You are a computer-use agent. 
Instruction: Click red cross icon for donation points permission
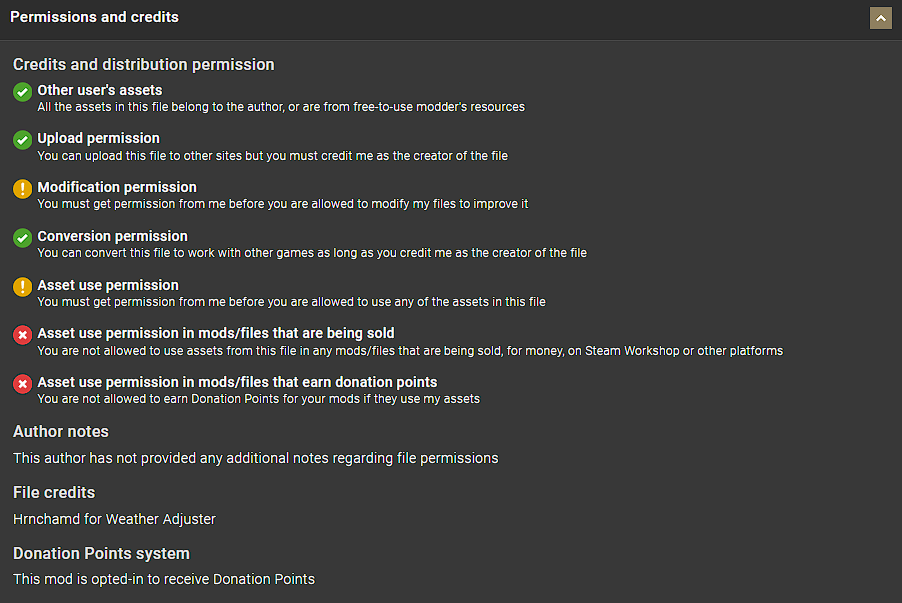point(22,384)
